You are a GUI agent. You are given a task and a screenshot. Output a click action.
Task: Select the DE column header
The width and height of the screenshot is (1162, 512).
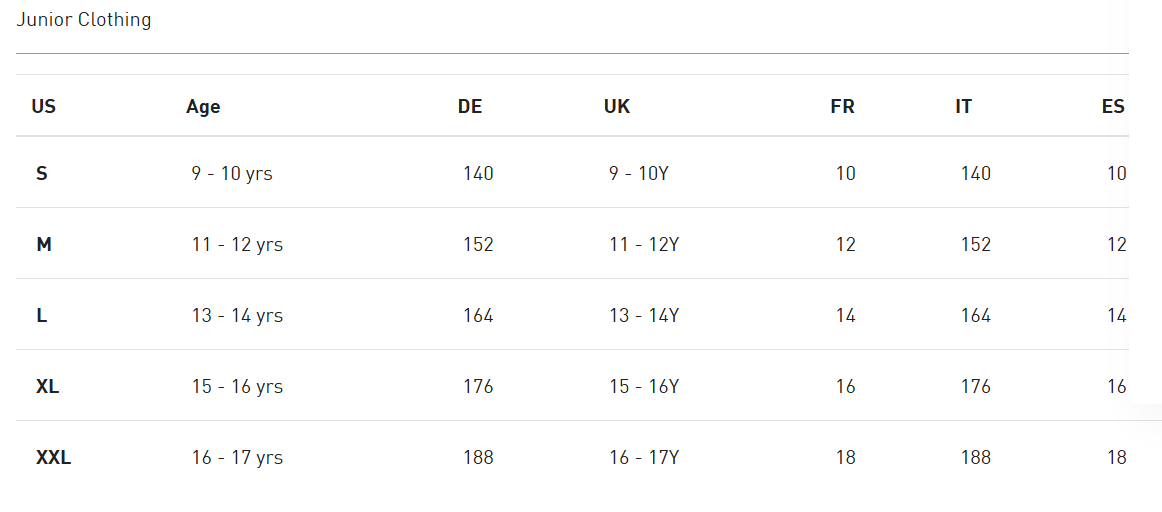pos(470,107)
